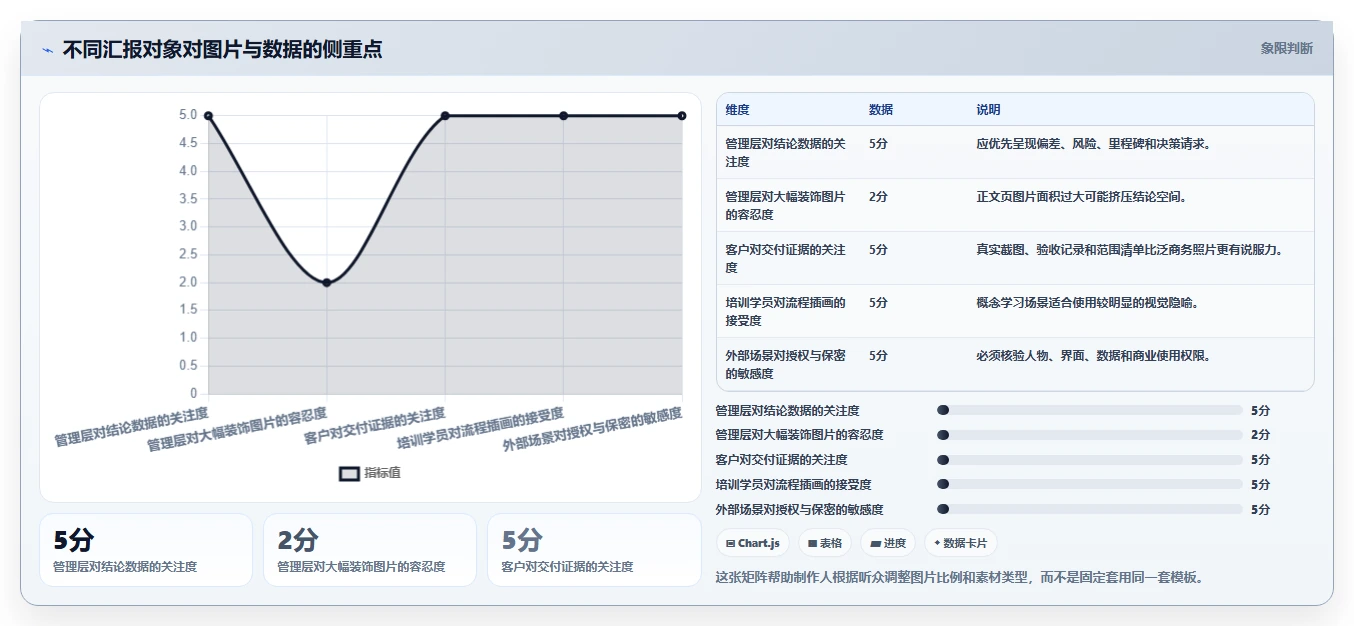The image size is (1354, 626).
Task: Select the chart point for 客户对交付证据的关注度
Action: [x=445, y=116]
